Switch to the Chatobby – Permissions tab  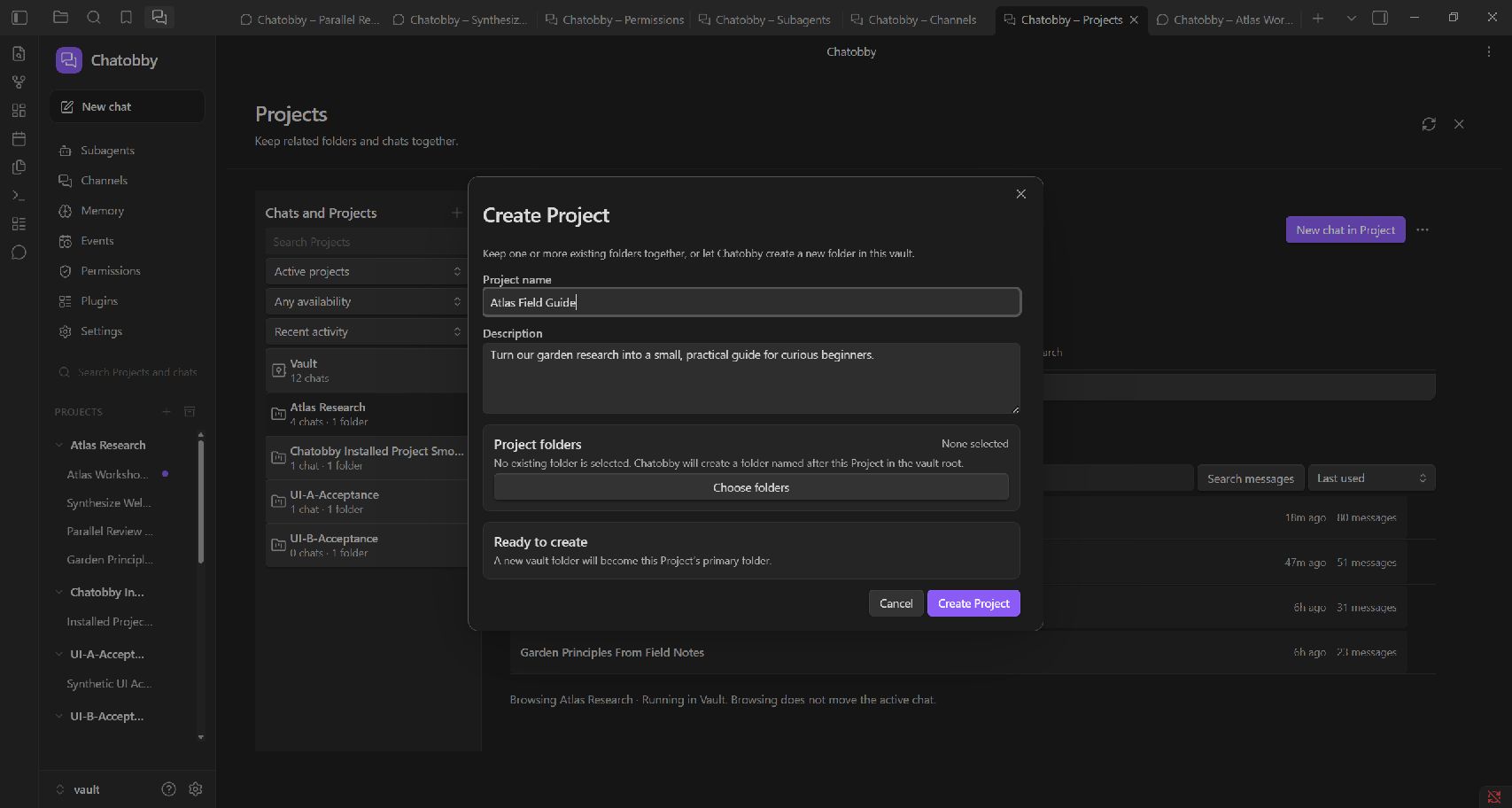point(615,19)
